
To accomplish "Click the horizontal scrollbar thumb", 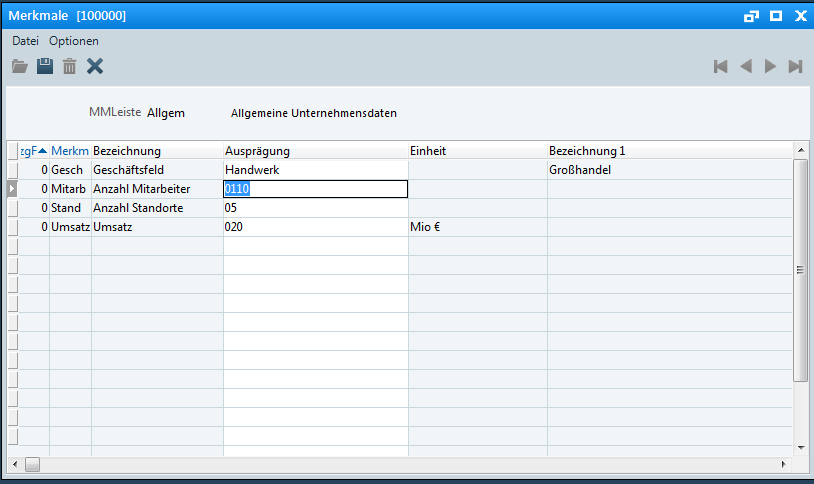I will [x=32, y=464].
